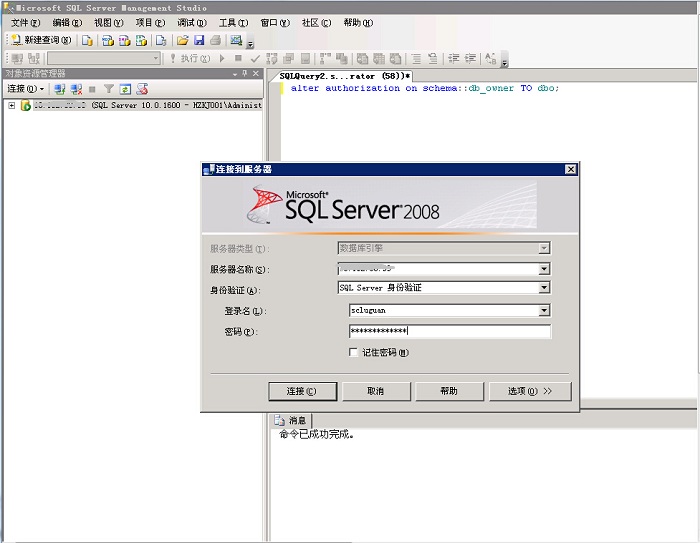Image resolution: width=700 pixels, height=543 pixels.
Task: Click the Analysis Services XMLA Query icon
Action: tap(142, 40)
